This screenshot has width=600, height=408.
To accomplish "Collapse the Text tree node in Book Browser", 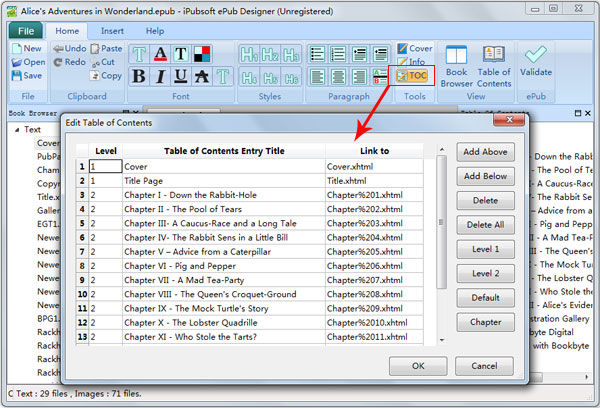I will [x=17, y=130].
